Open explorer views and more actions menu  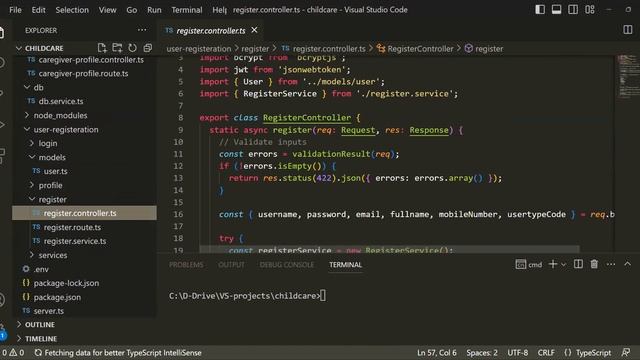142,30
